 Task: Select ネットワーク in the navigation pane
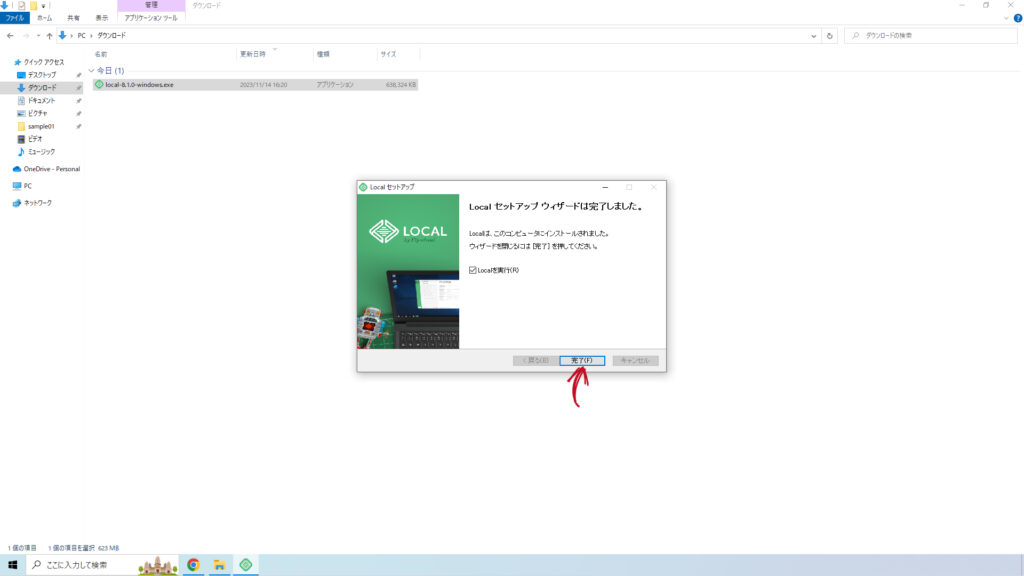click(x=37, y=203)
